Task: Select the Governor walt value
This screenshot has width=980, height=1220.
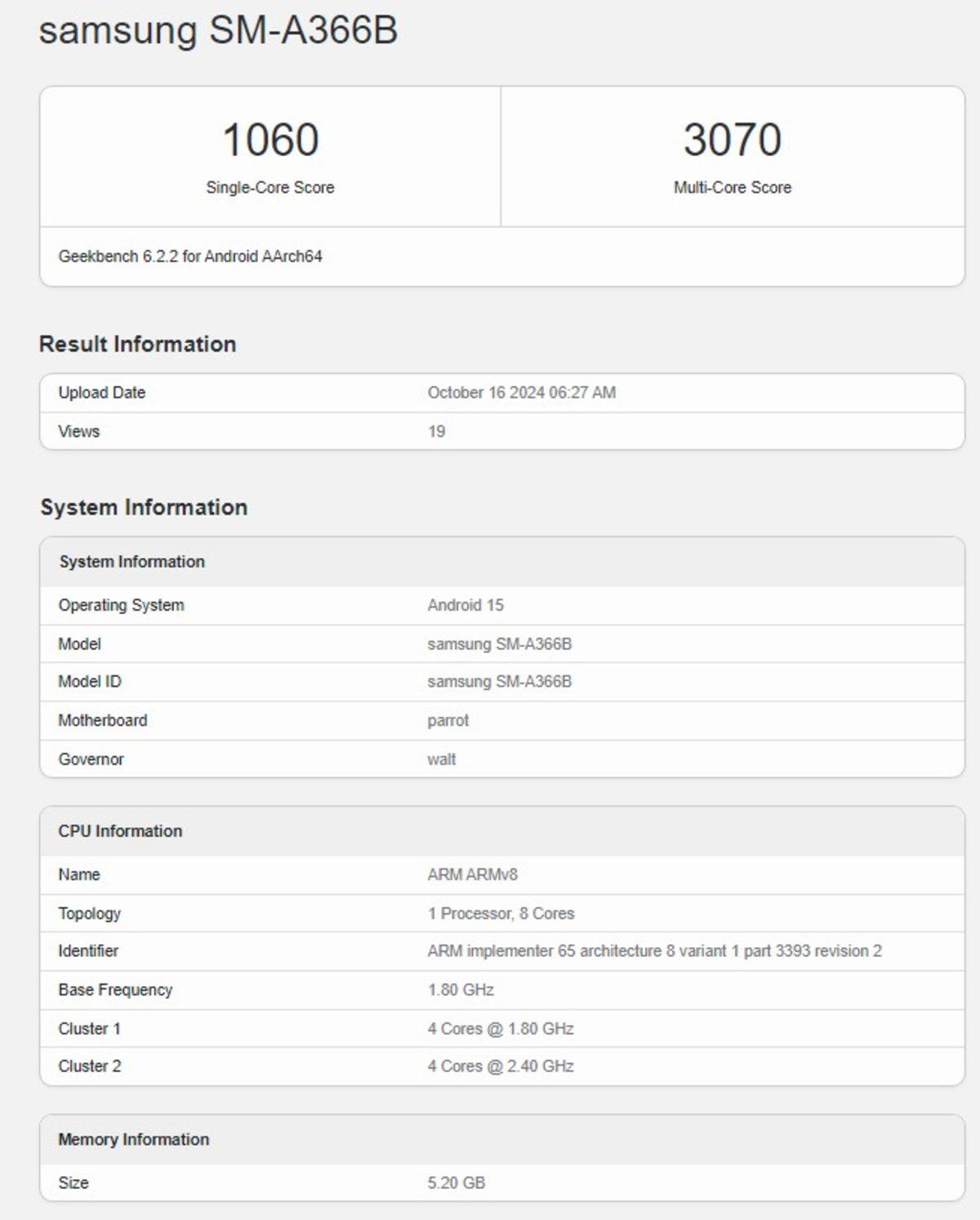Action: coord(441,759)
